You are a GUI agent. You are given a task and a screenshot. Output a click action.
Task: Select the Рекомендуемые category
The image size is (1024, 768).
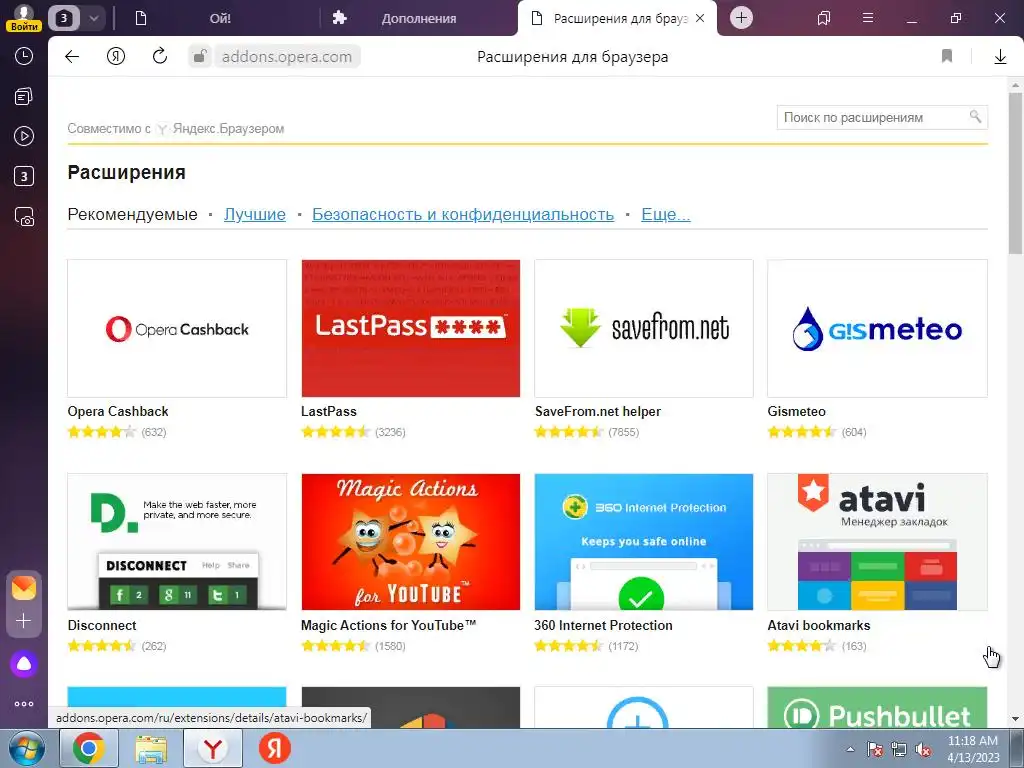coord(133,214)
